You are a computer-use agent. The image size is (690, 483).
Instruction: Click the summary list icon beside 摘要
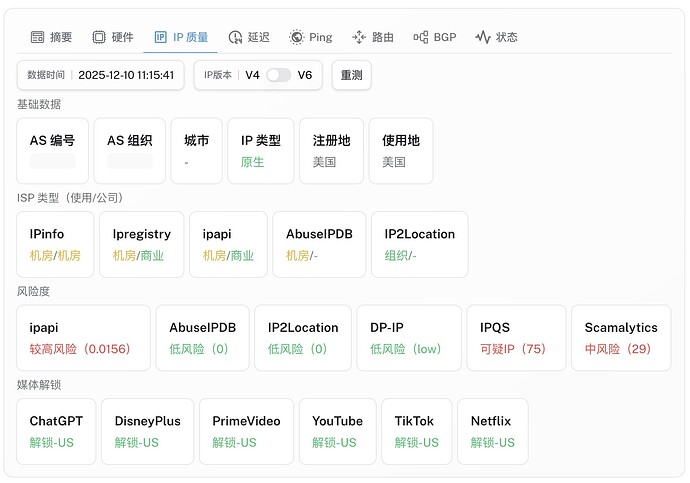pos(37,37)
